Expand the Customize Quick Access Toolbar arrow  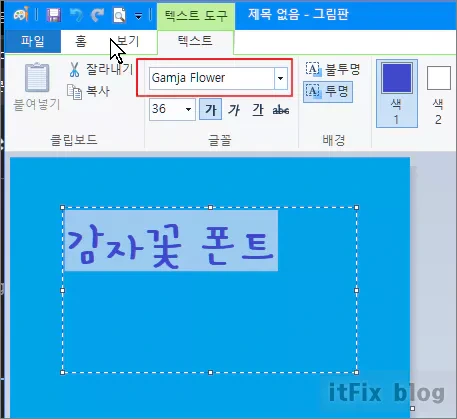[x=138, y=16]
